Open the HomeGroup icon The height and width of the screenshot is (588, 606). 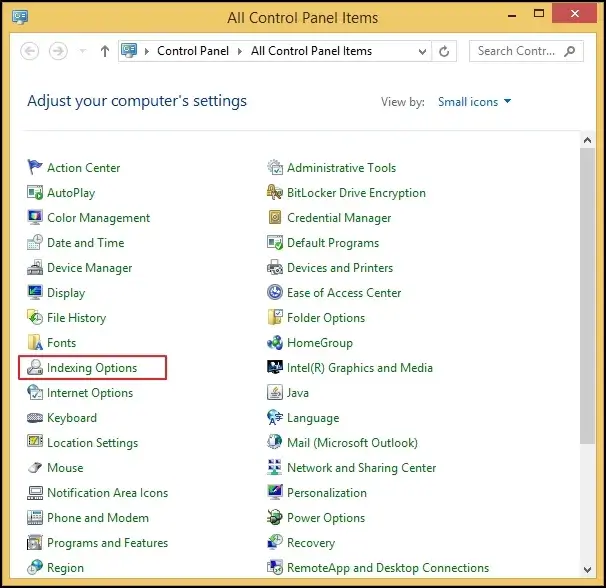point(275,343)
